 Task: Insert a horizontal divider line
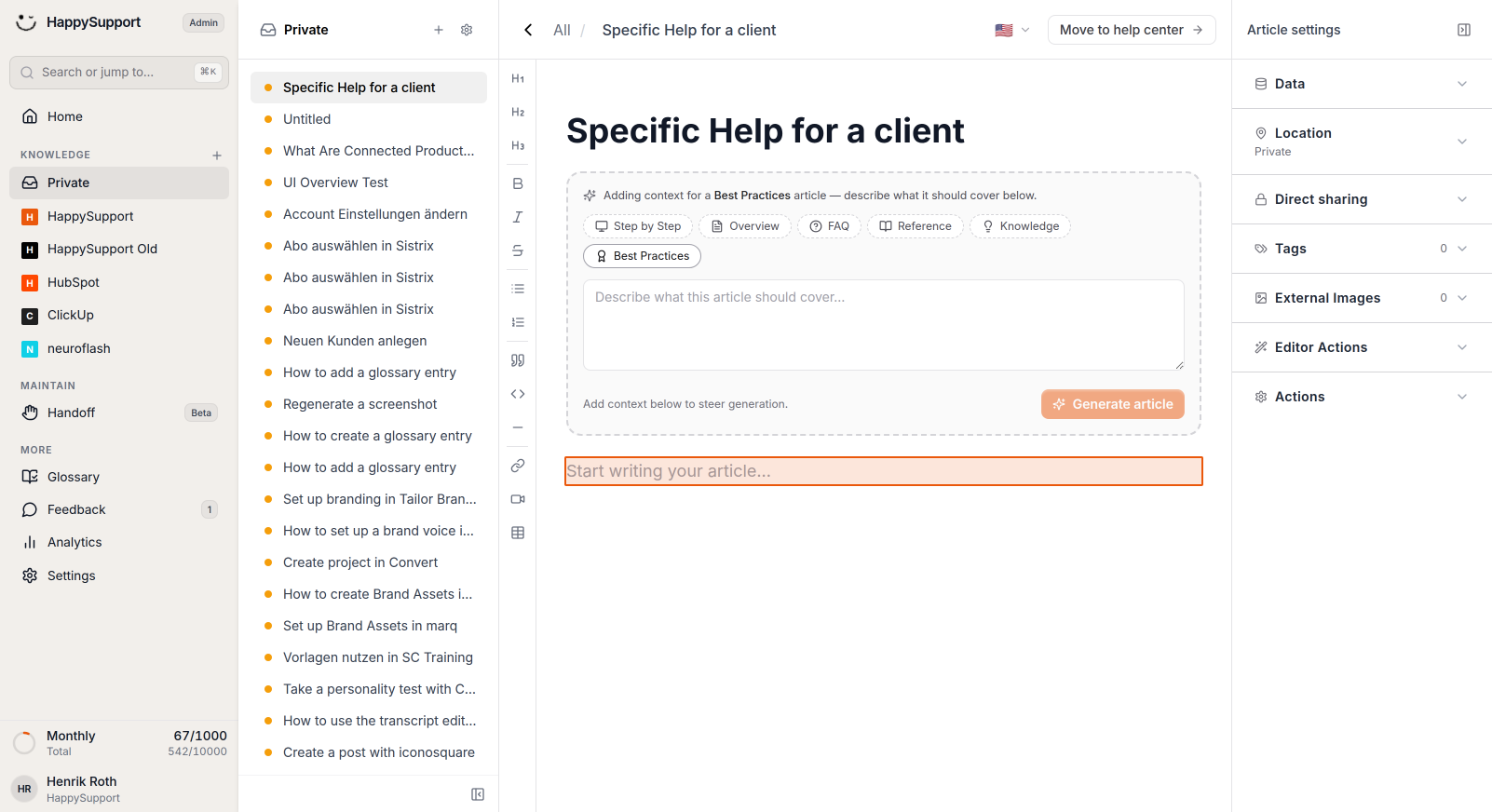click(x=518, y=427)
